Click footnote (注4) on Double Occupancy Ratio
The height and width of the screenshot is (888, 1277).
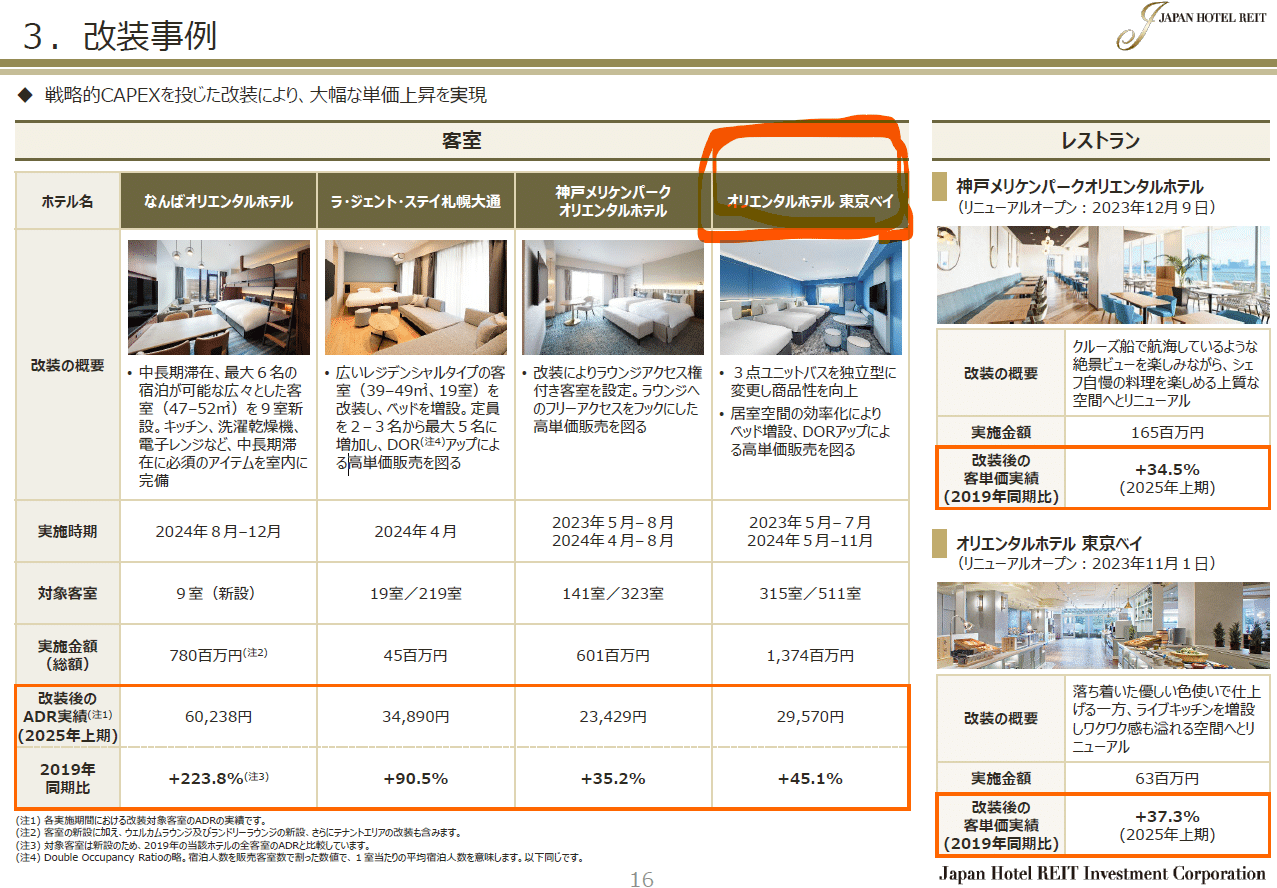[299, 857]
